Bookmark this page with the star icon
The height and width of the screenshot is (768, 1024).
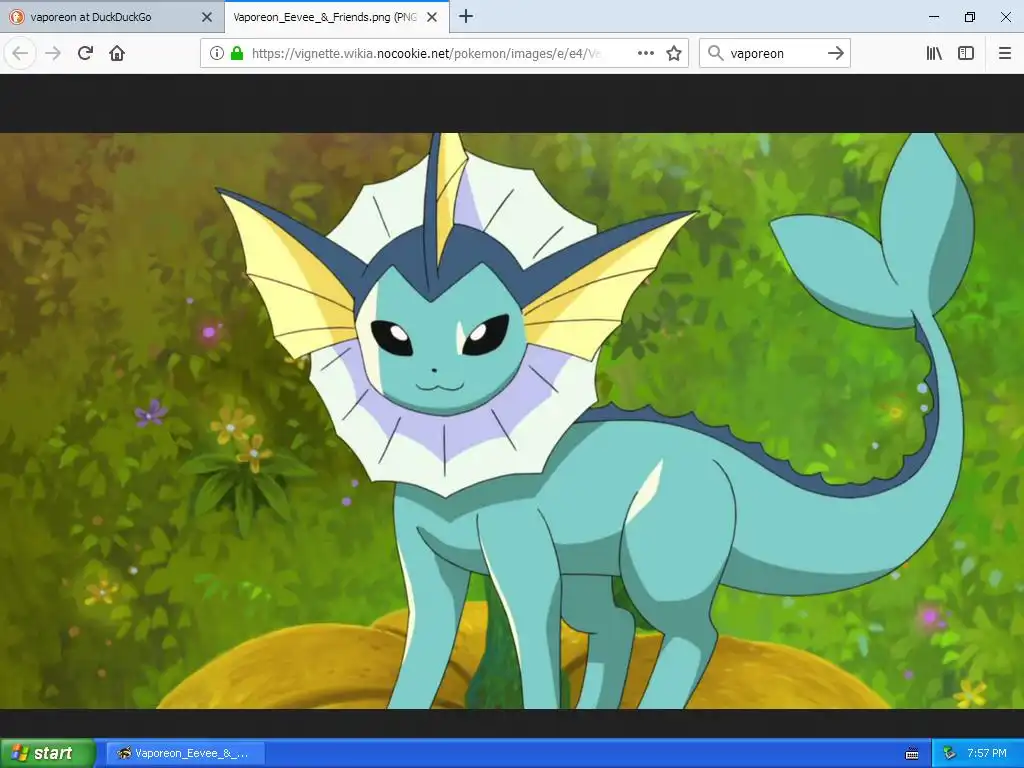(x=674, y=53)
